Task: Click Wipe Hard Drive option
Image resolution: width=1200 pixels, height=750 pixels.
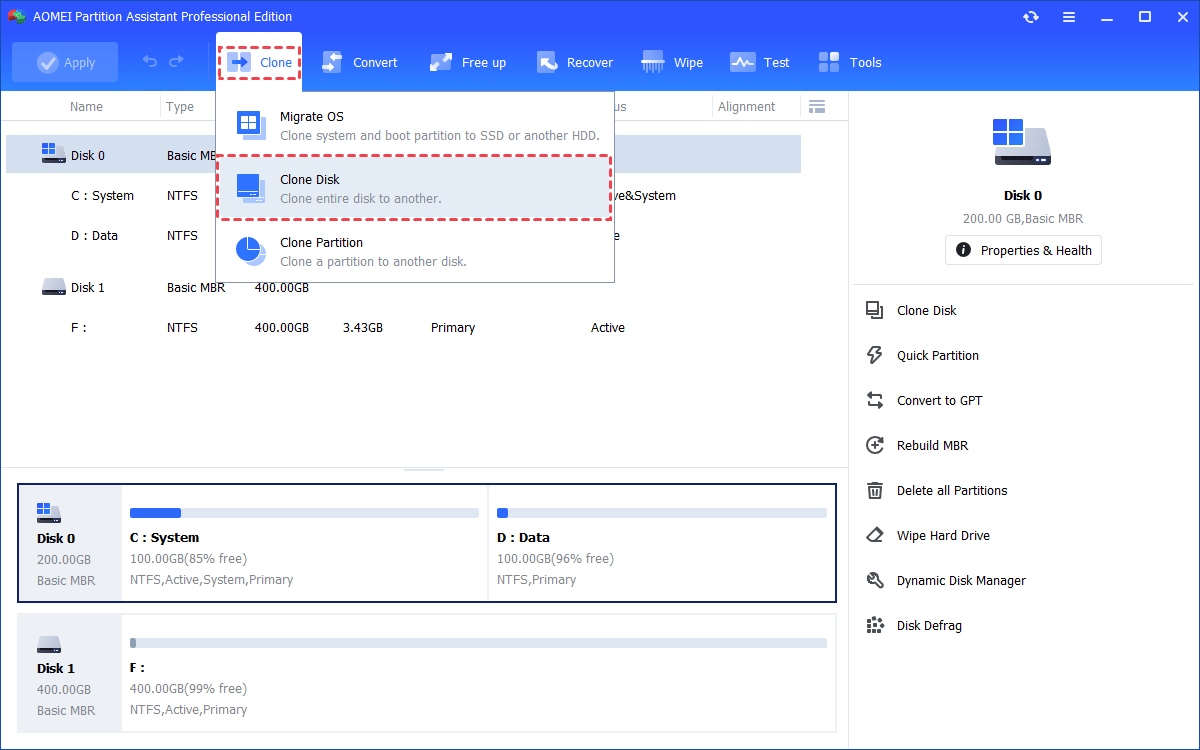Action: [942, 536]
